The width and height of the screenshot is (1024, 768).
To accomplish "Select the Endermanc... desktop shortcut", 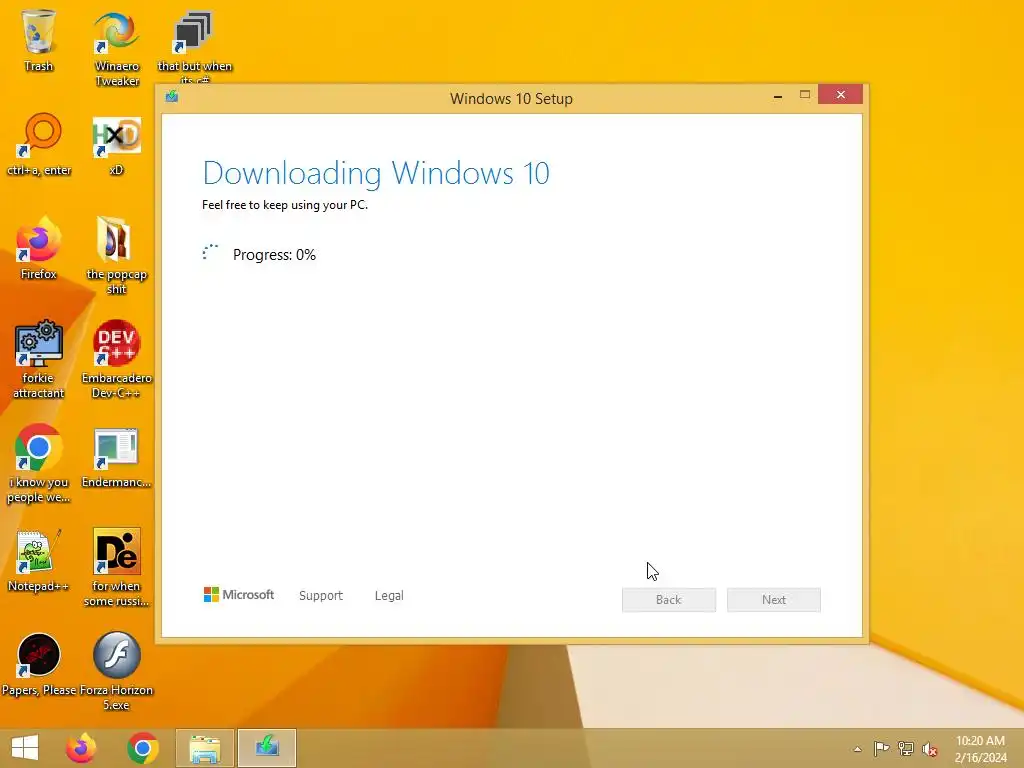I will coord(116,457).
